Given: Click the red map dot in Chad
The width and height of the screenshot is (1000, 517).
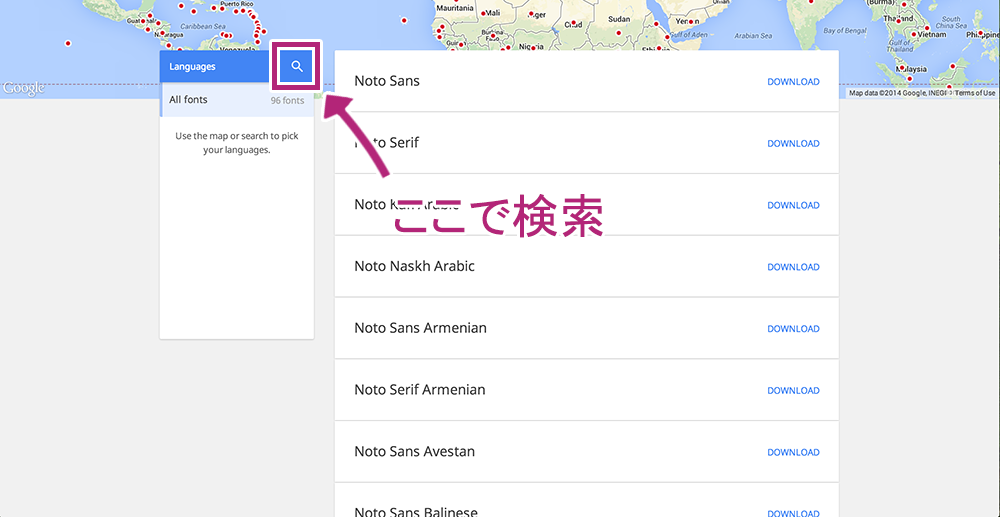Looking at the screenshot, I should (x=574, y=24).
